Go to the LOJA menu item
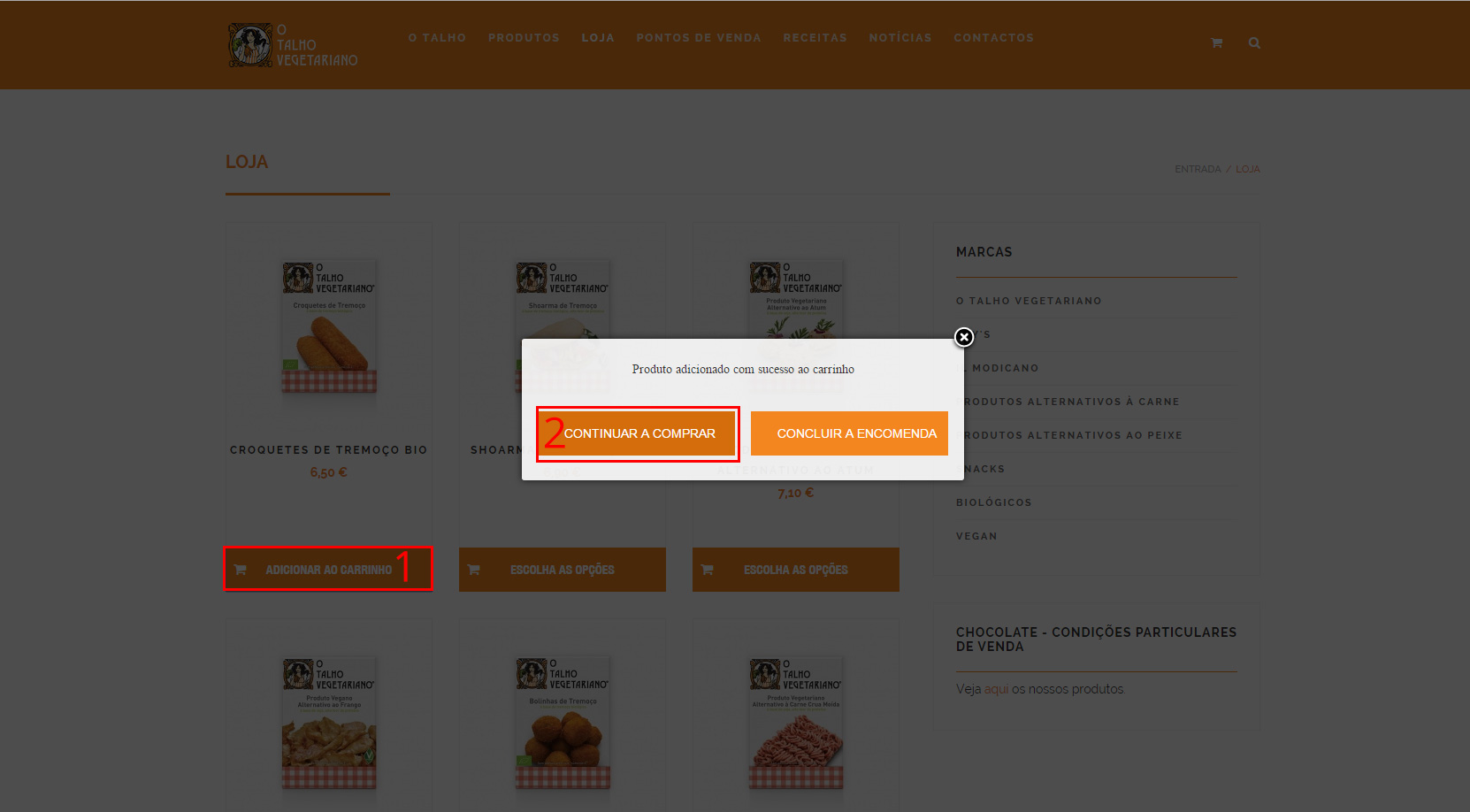 coord(598,38)
